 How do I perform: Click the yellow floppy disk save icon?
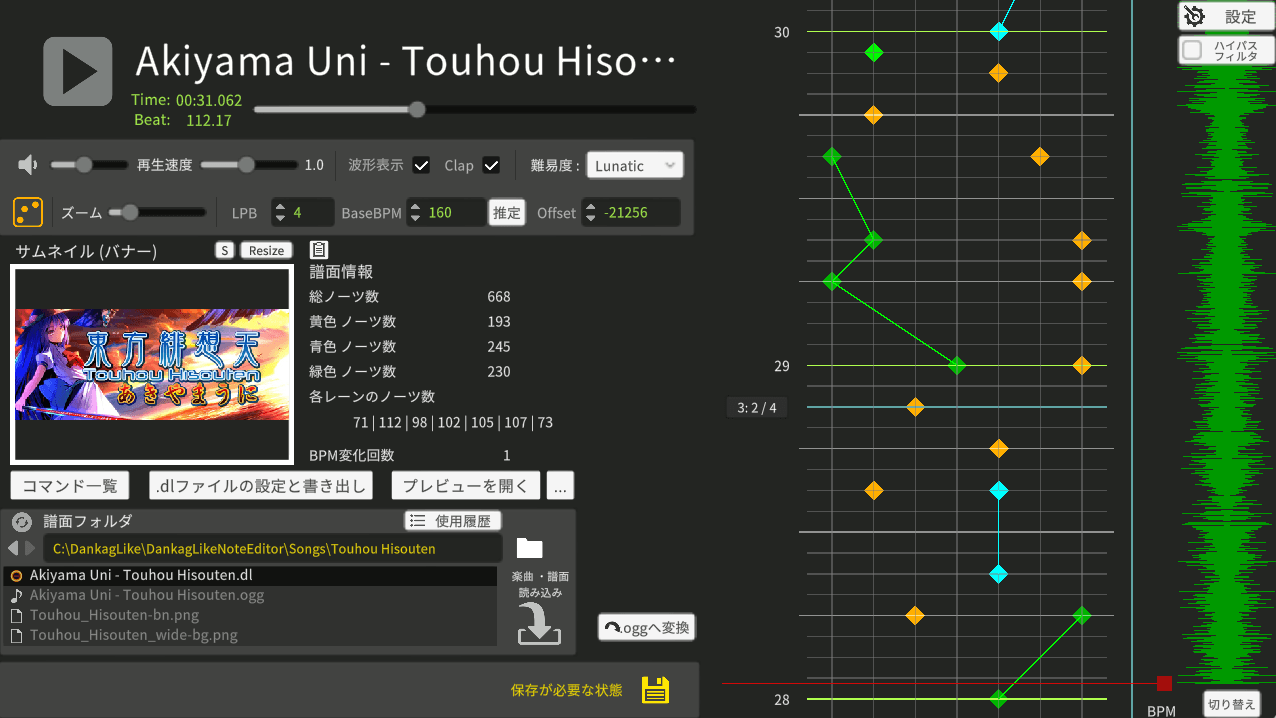tap(655, 690)
